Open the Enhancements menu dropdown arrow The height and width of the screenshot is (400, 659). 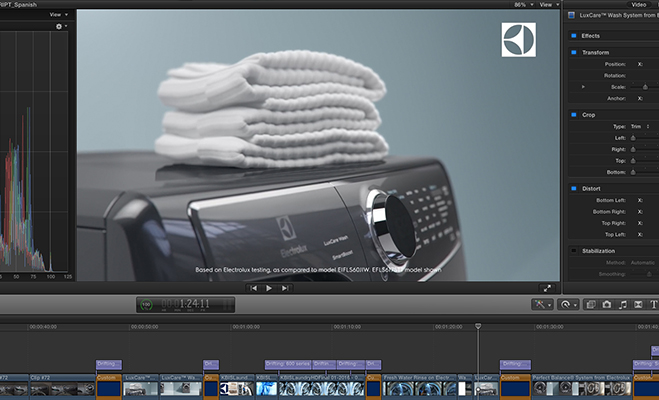pyautogui.click(x=549, y=305)
